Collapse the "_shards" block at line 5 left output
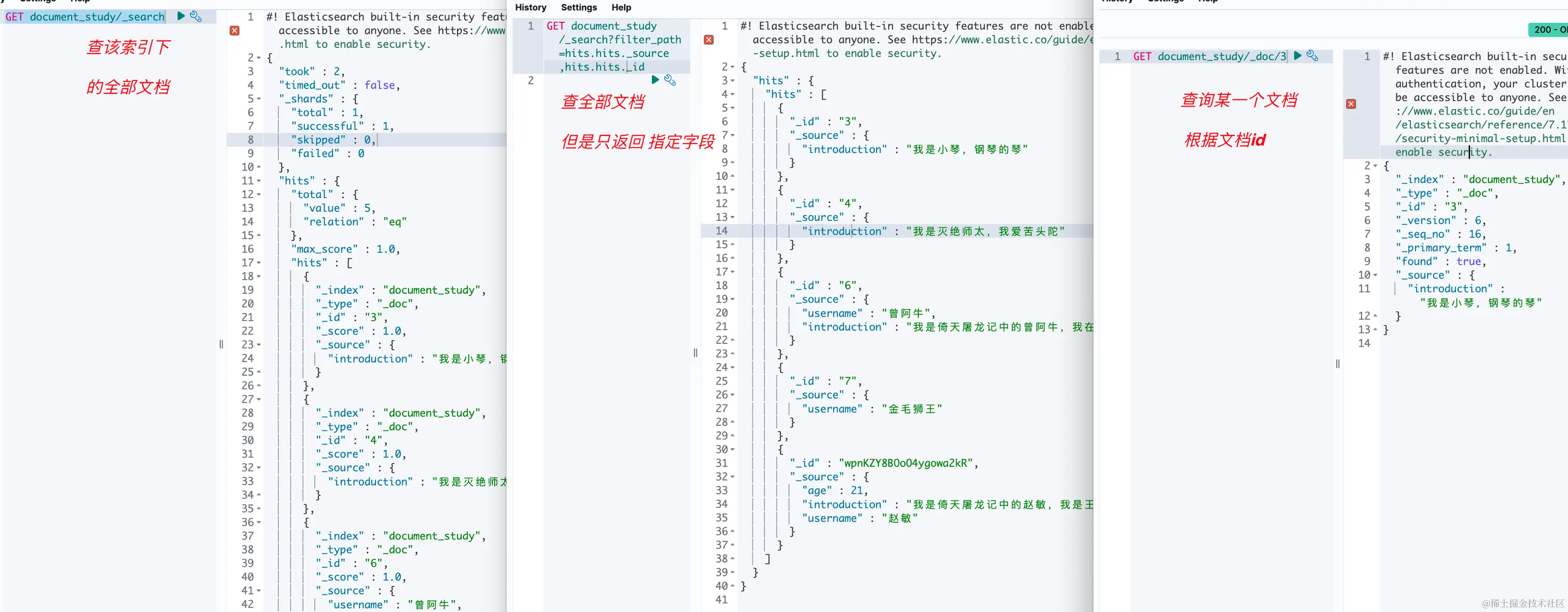This screenshot has height=612, width=1568. tap(259, 99)
